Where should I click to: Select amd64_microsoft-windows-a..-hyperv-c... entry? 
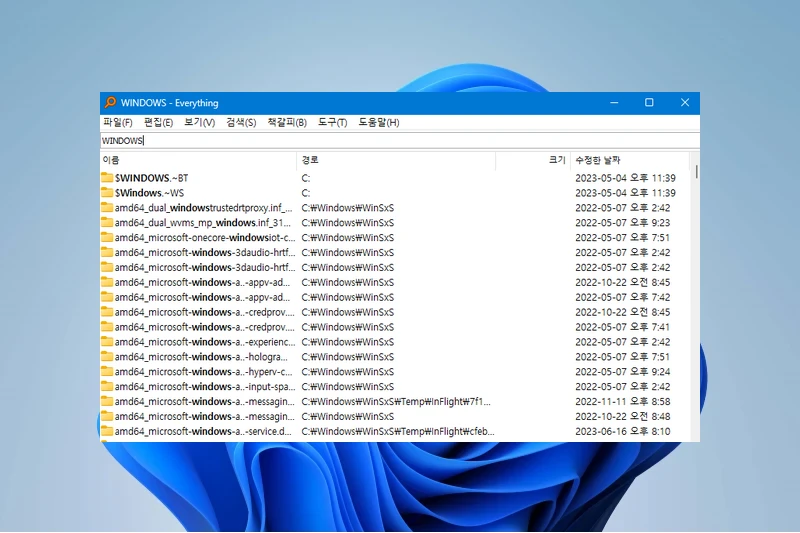(204, 372)
